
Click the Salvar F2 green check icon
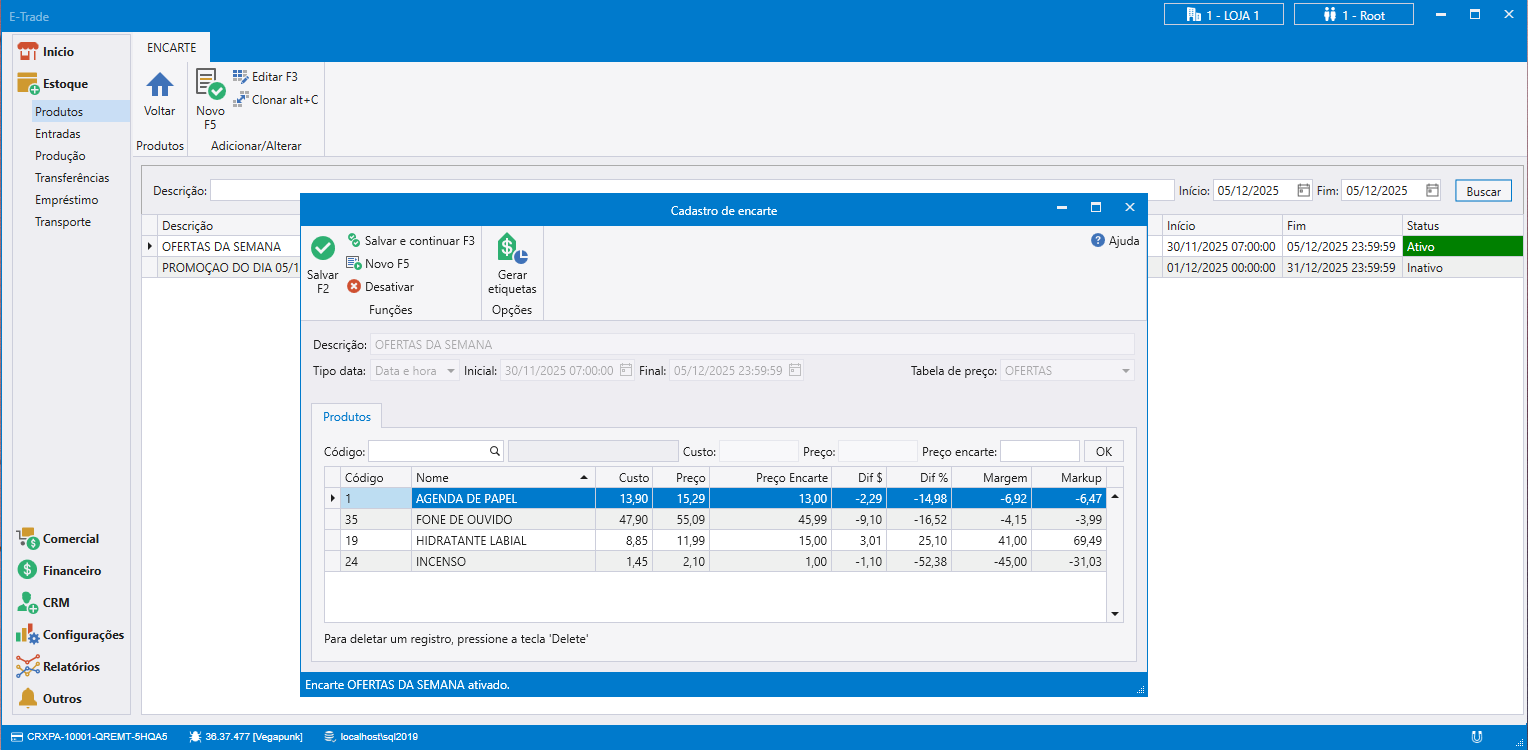[x=323, y=249]
